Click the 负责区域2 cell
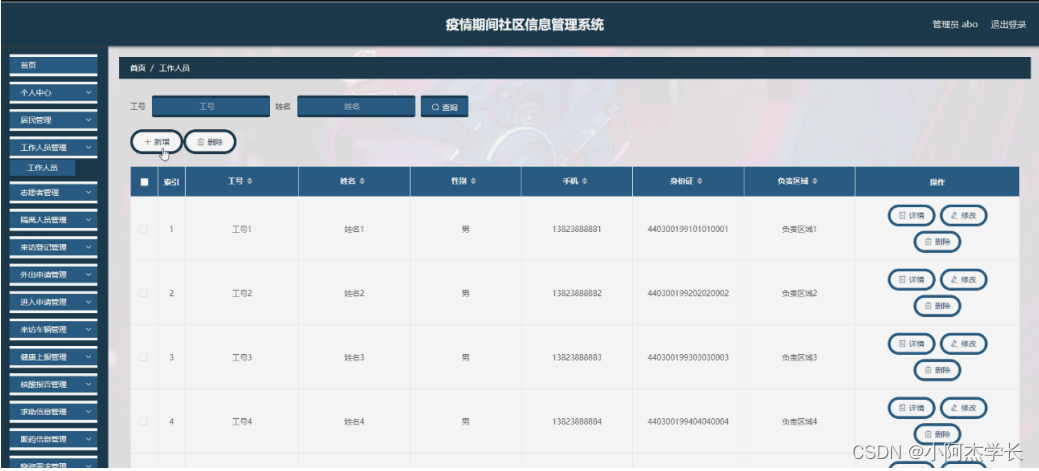 pos(799,293)
